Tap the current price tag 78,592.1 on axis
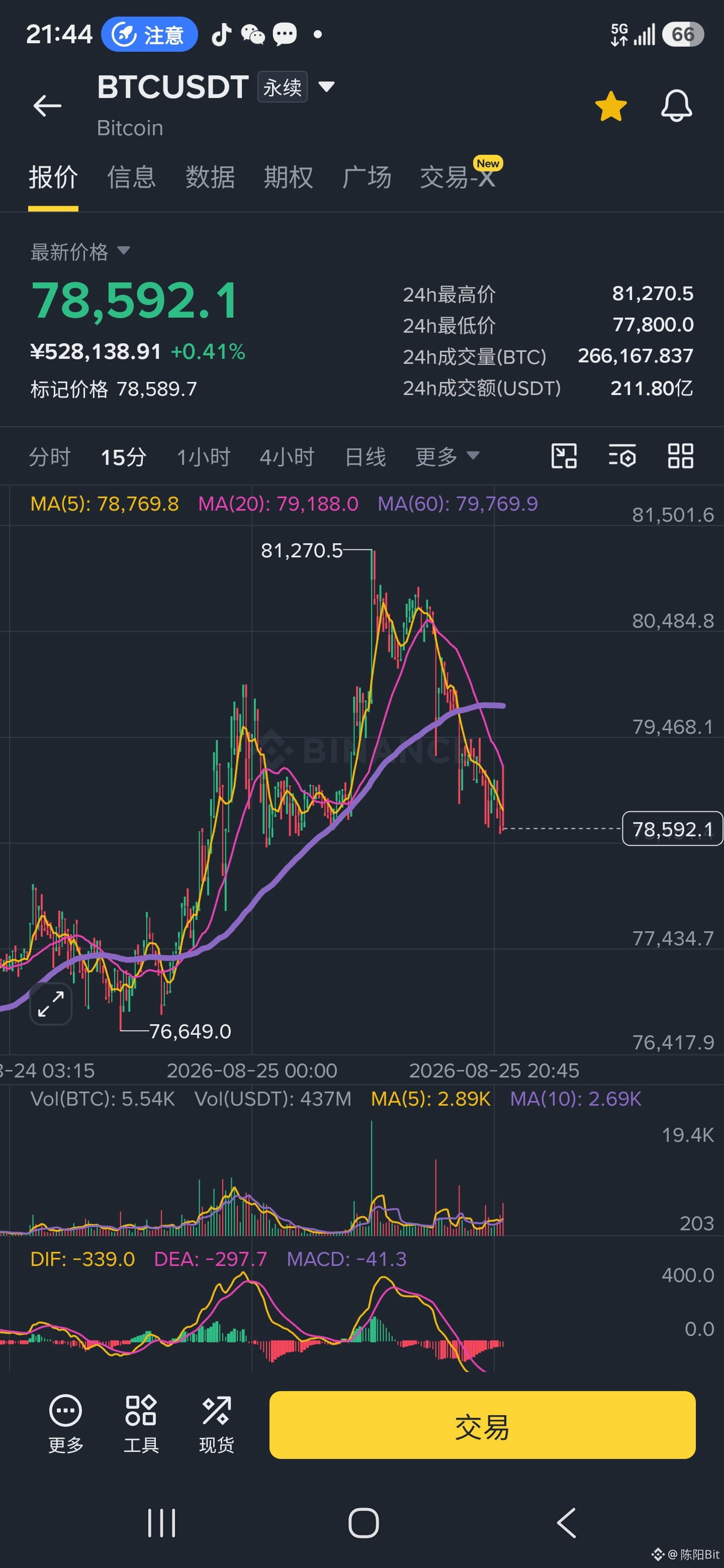 [672, 828]
